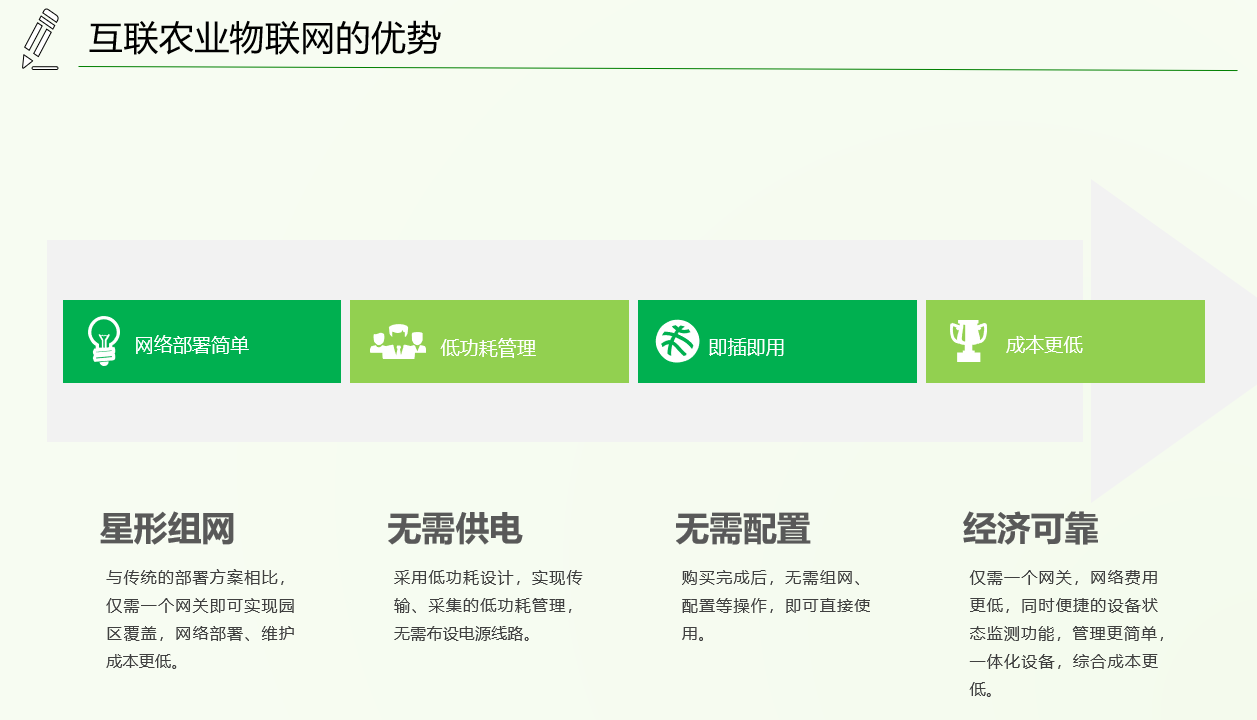Image resolution: width=1257 pixels, height=720 pixels.
Task: Click the heading 无需配置
Action: (x=743, y=529)
